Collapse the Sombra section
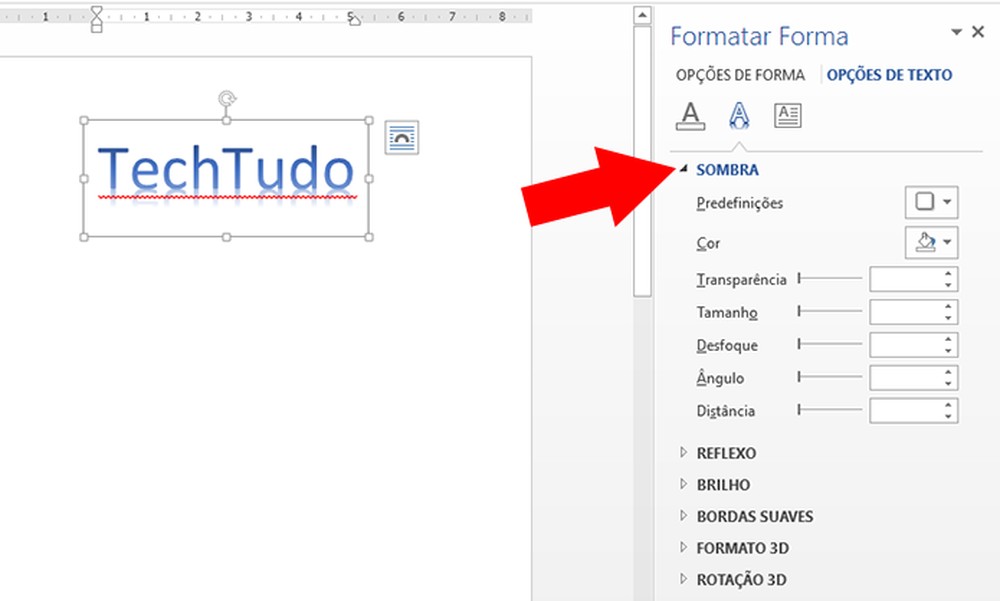 (x=684, y=169)
